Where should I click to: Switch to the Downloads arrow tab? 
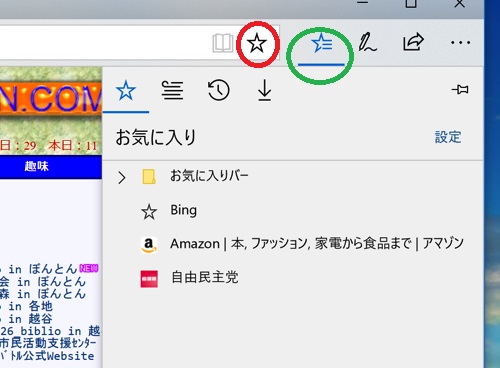[x=265, y=90]
